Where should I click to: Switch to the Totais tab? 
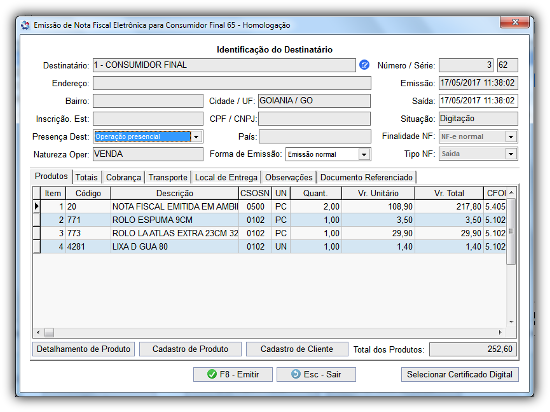(86, 177)
